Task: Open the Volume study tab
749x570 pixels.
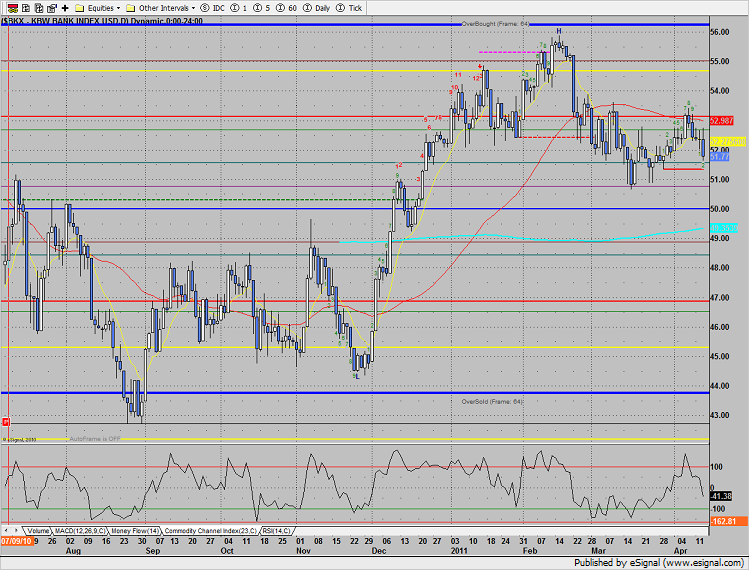Action: 38,531
